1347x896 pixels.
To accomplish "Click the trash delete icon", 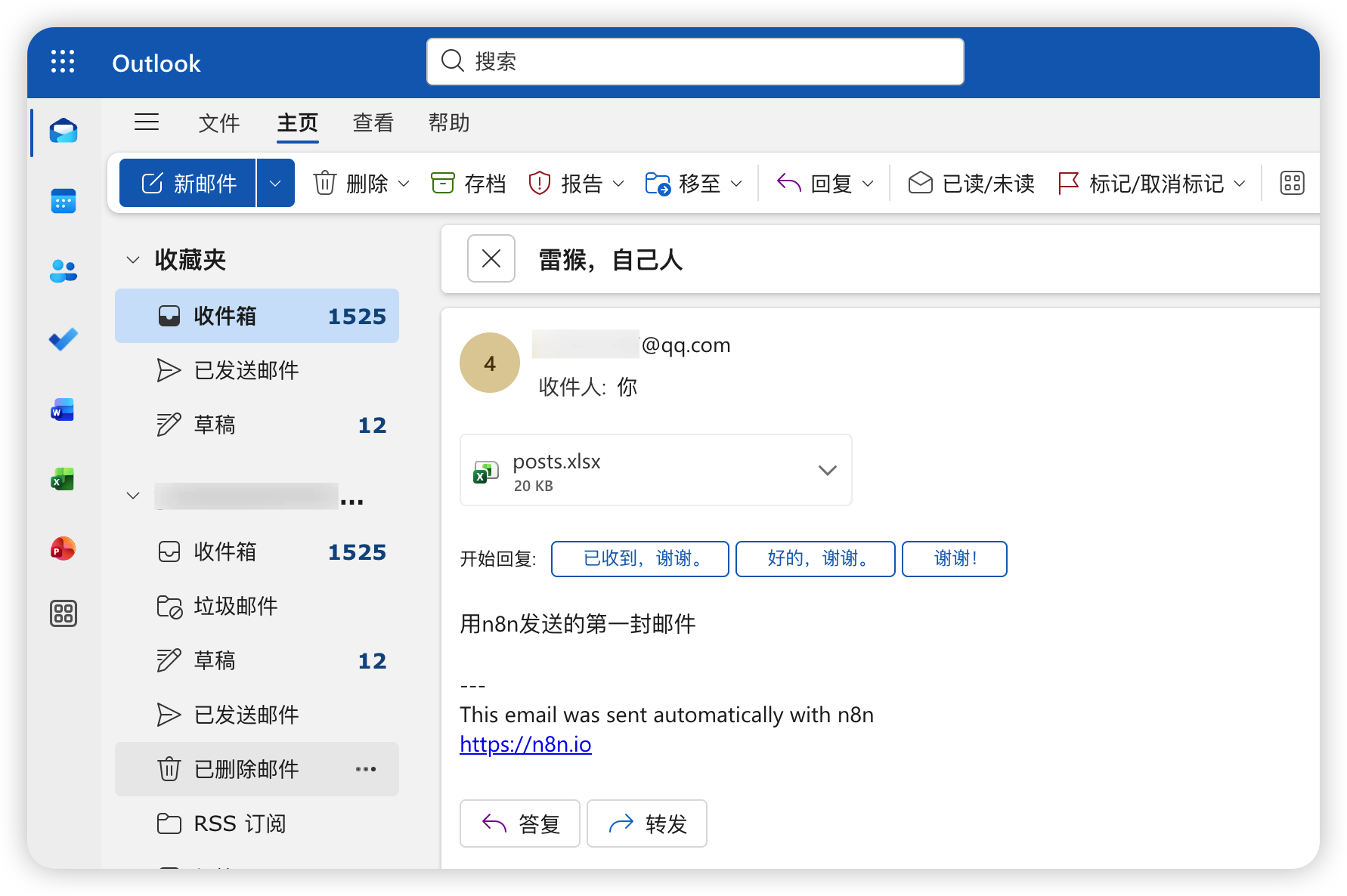I will coord(324,183).
